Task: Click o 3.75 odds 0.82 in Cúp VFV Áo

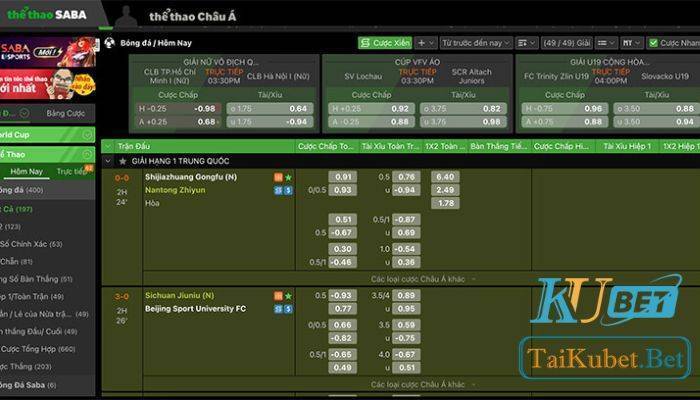Action: (463, 108)
